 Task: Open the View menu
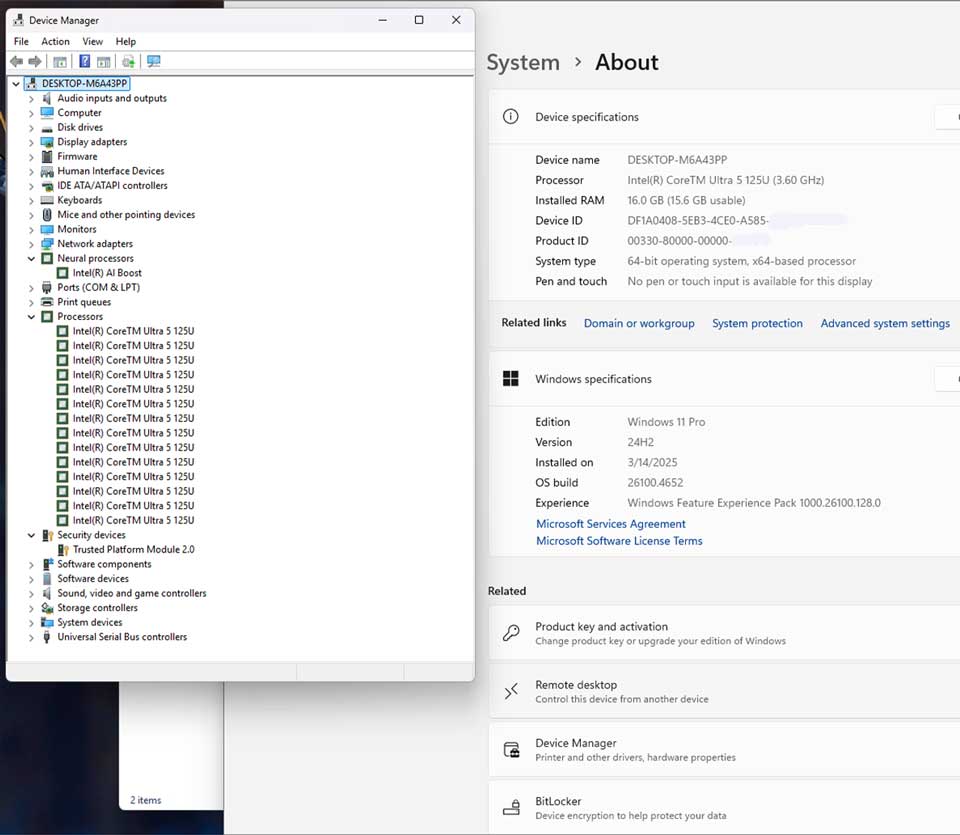tap(92, 42)
